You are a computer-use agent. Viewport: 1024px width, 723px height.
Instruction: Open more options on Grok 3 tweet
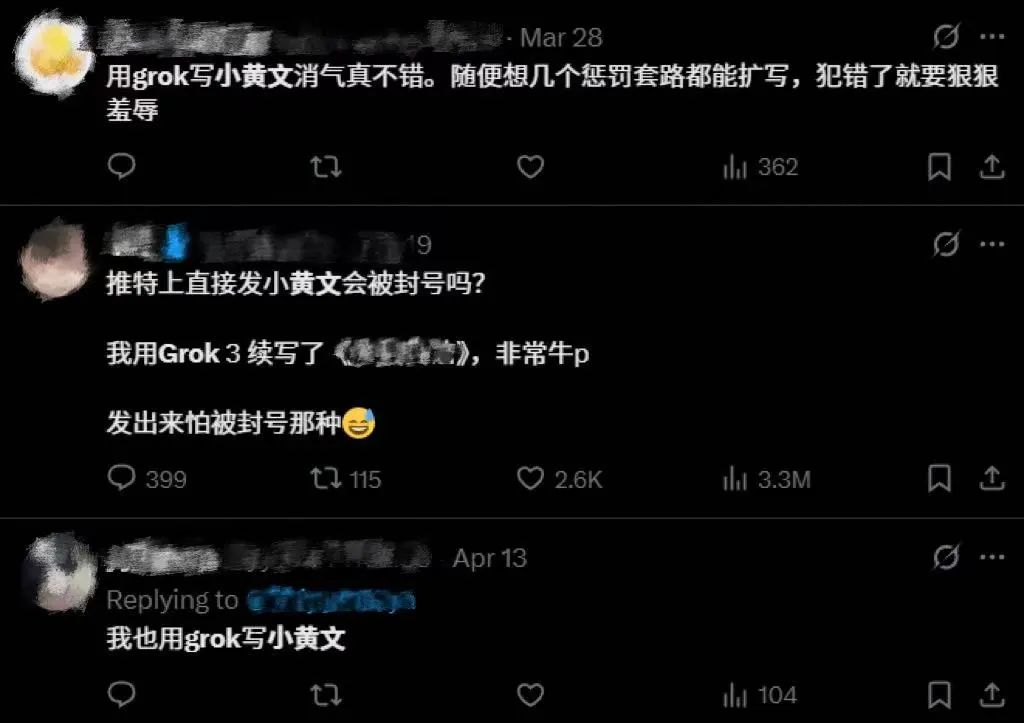[992, 244]
